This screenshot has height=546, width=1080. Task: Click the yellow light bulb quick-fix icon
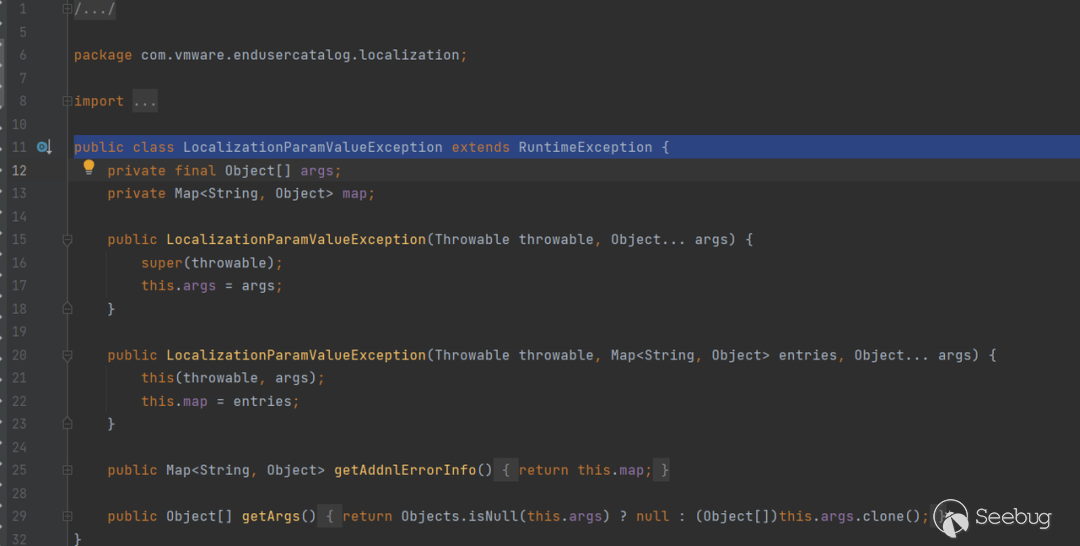(89, 167)
